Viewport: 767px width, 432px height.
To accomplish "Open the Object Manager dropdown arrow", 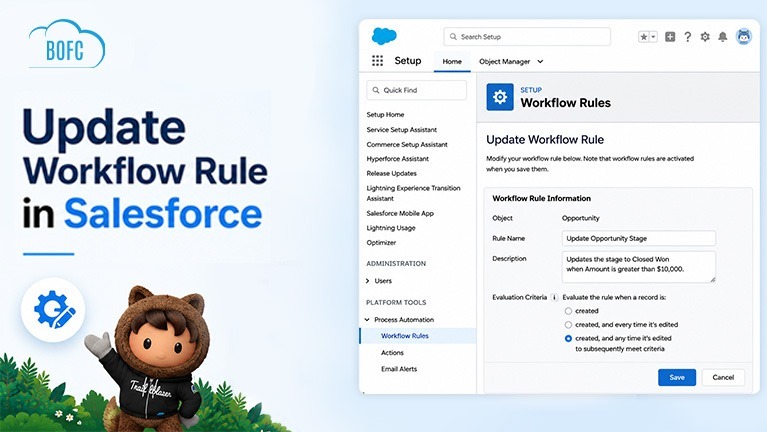I will 540,61.
